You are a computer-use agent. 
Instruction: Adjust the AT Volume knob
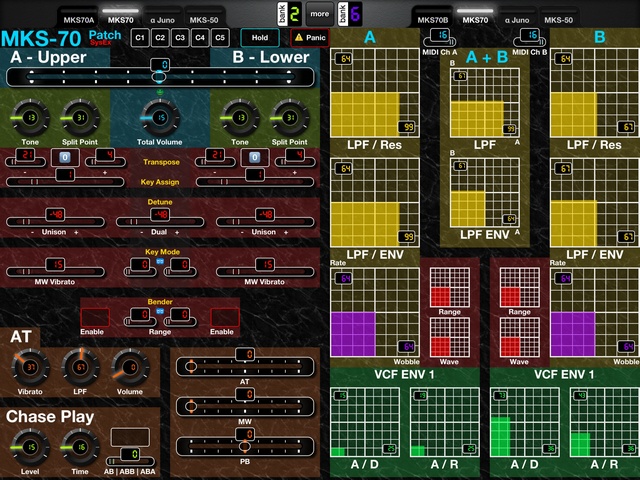click(x=130, y=367)
